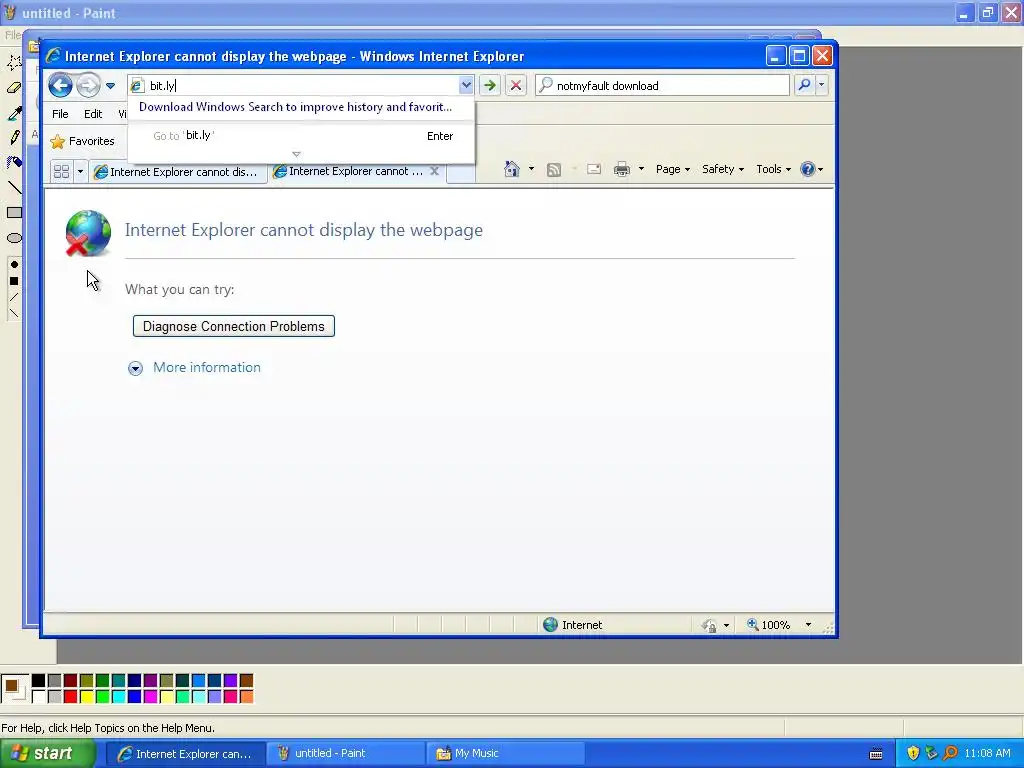The width and height of the screenshot is (1024, 768).
Task: Click the 100% zoom level button
Action: coord(769,625)
